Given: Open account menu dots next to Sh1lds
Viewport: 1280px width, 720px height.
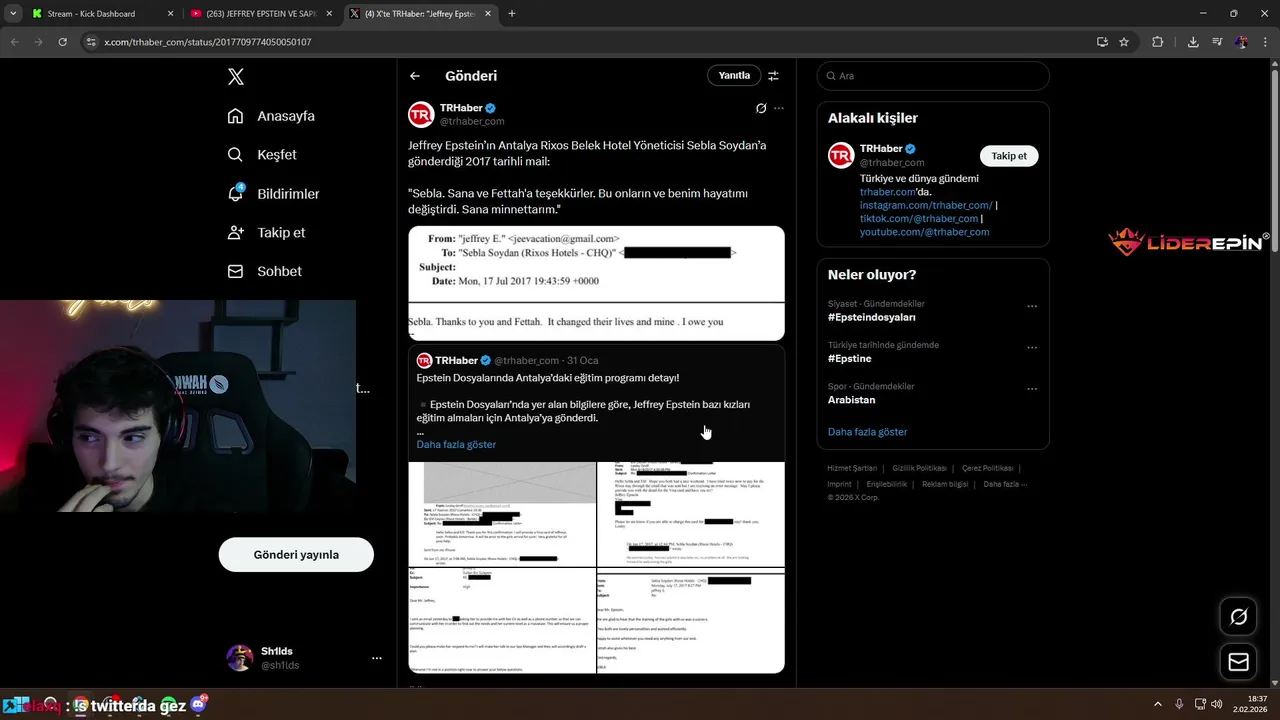Looking at the screenshot, I should (377, 658).
